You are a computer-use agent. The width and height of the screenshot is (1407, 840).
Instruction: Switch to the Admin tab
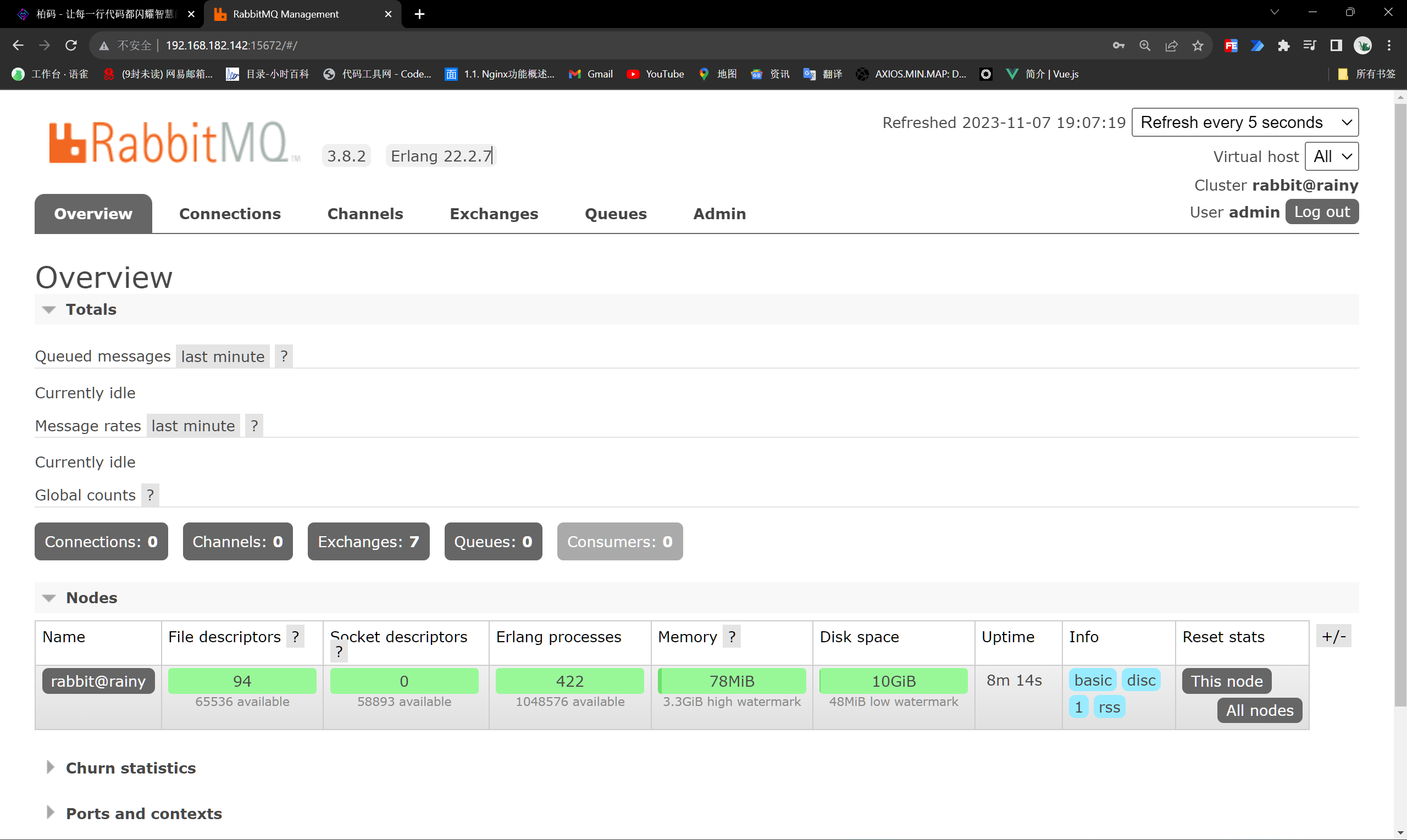(x=719, y=213)
